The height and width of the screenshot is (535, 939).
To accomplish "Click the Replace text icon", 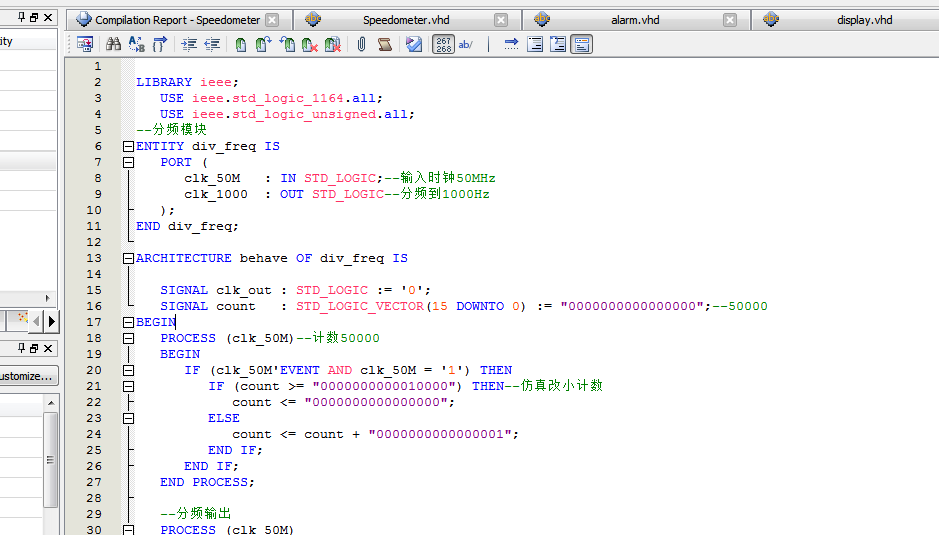I will click(x=136, y=44).
